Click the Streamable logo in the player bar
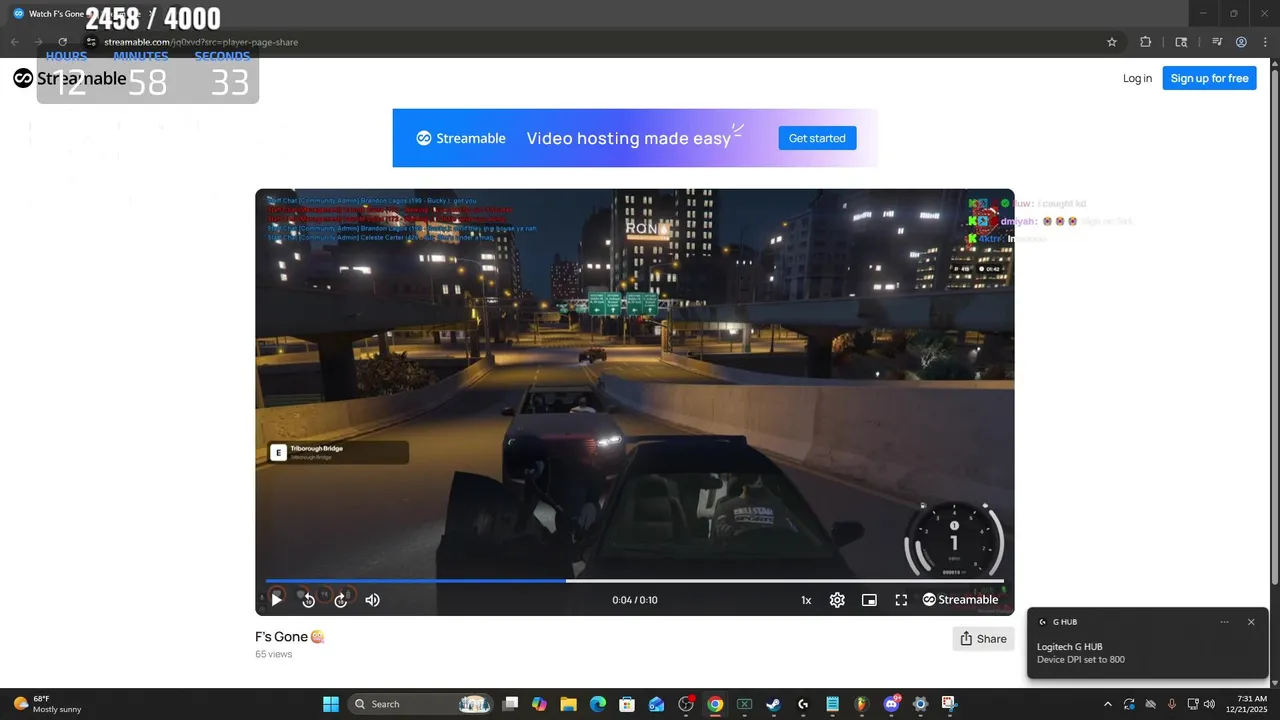The width and height of the screenshot is (1280, 720). 960,600
